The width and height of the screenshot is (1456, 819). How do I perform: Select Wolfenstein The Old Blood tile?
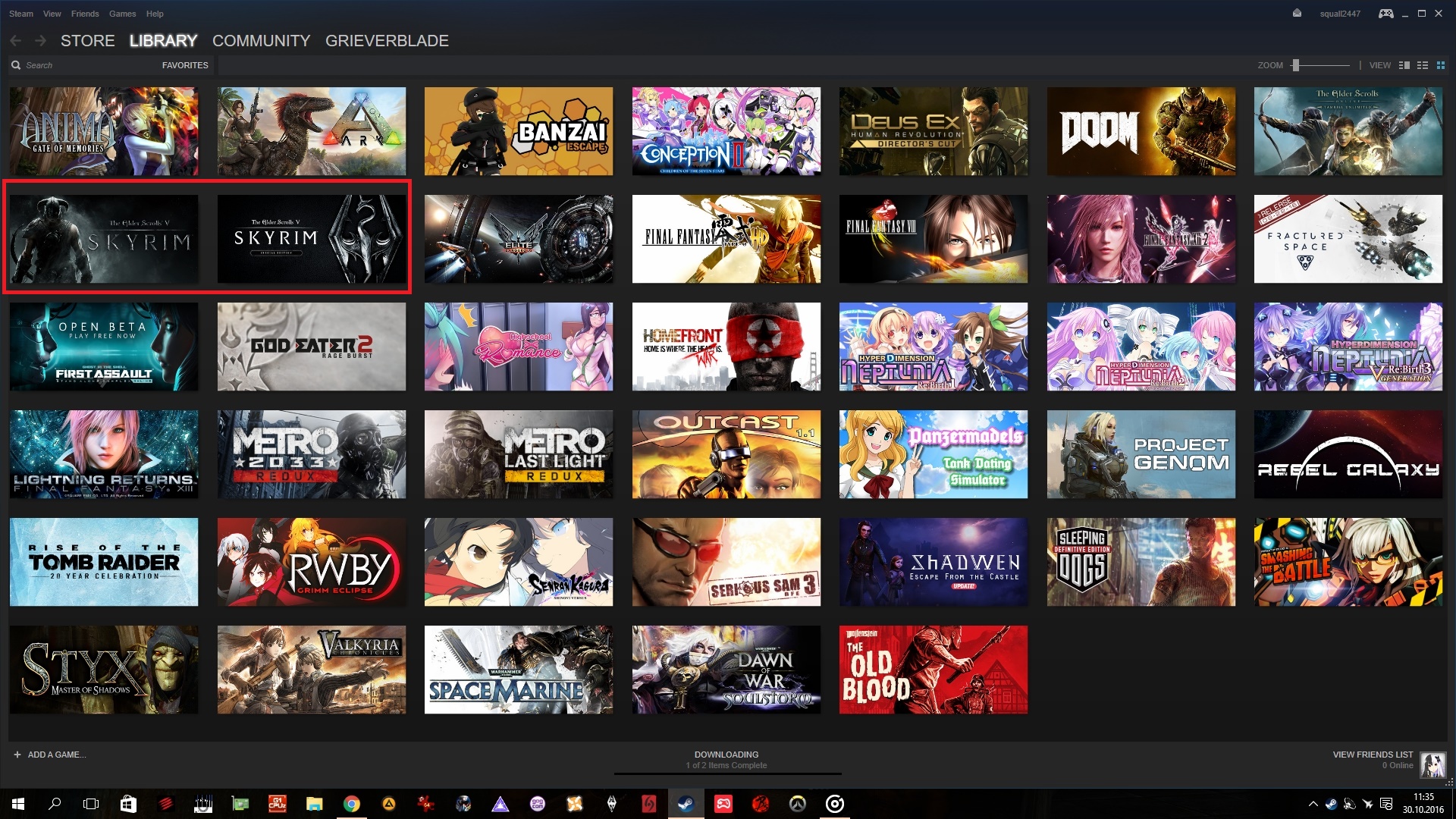(x=934, y=670)
